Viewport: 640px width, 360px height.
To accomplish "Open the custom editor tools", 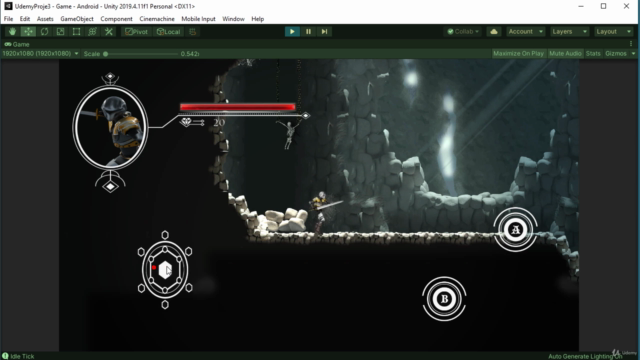I will click(109, 31).
